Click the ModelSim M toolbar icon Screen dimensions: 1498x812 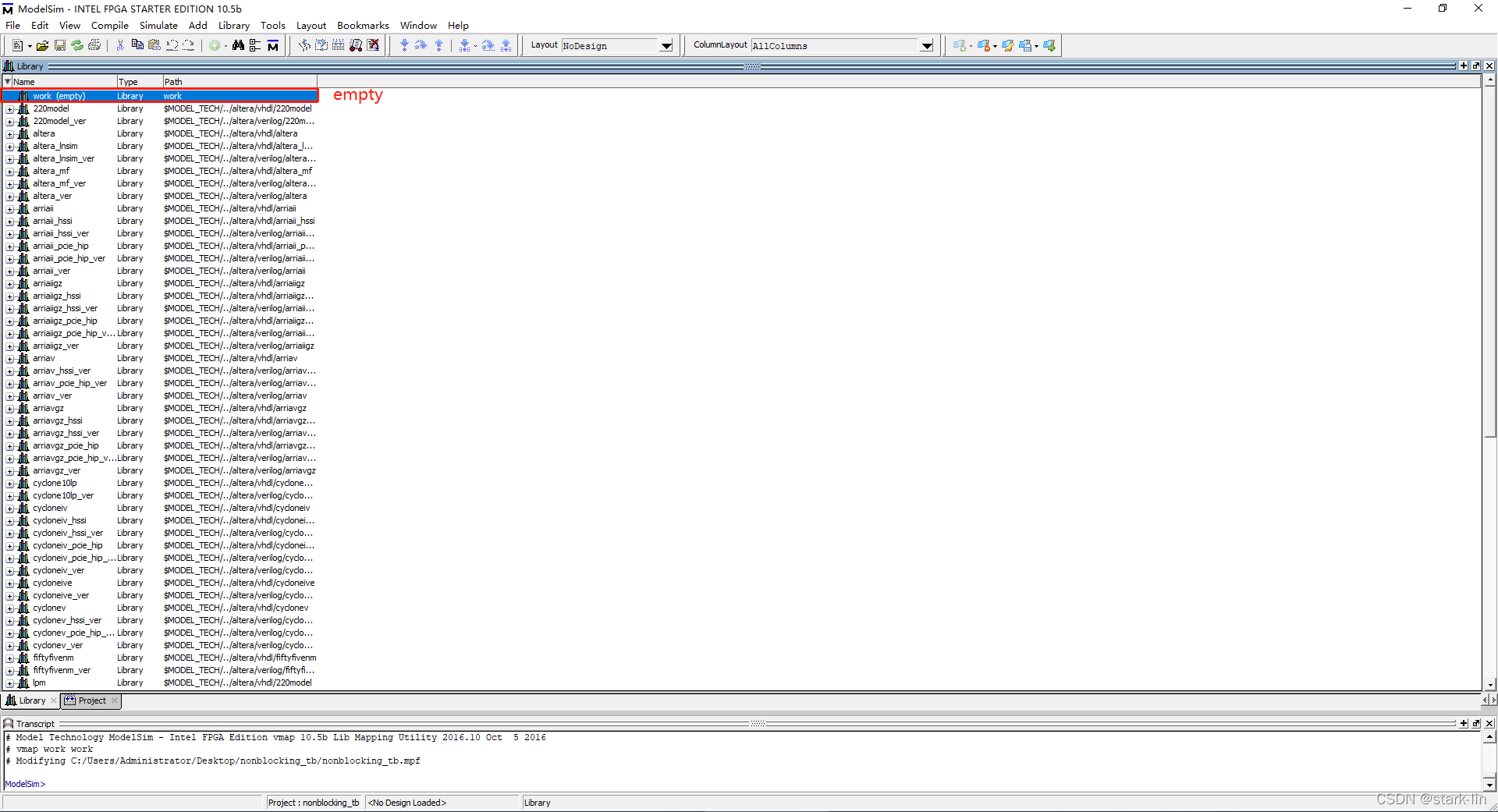coord(273,46)
